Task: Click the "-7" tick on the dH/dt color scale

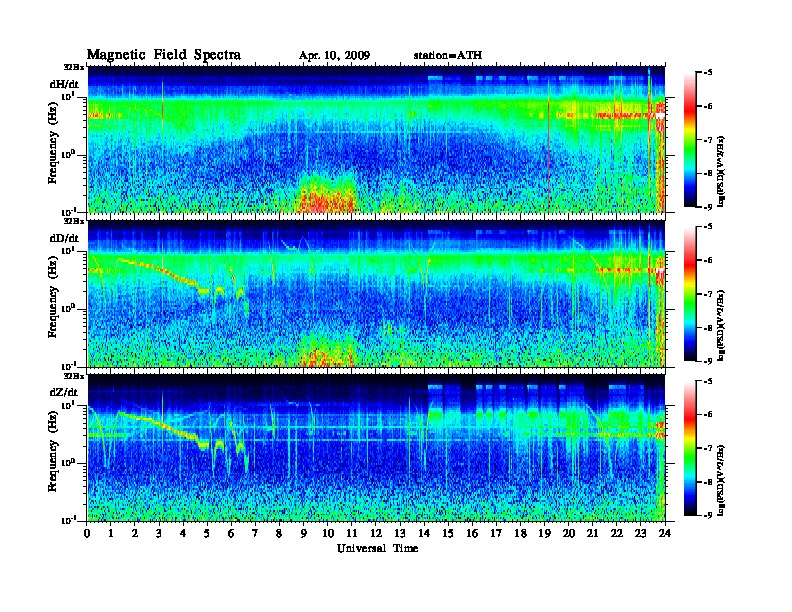Action: pos(708,140)
